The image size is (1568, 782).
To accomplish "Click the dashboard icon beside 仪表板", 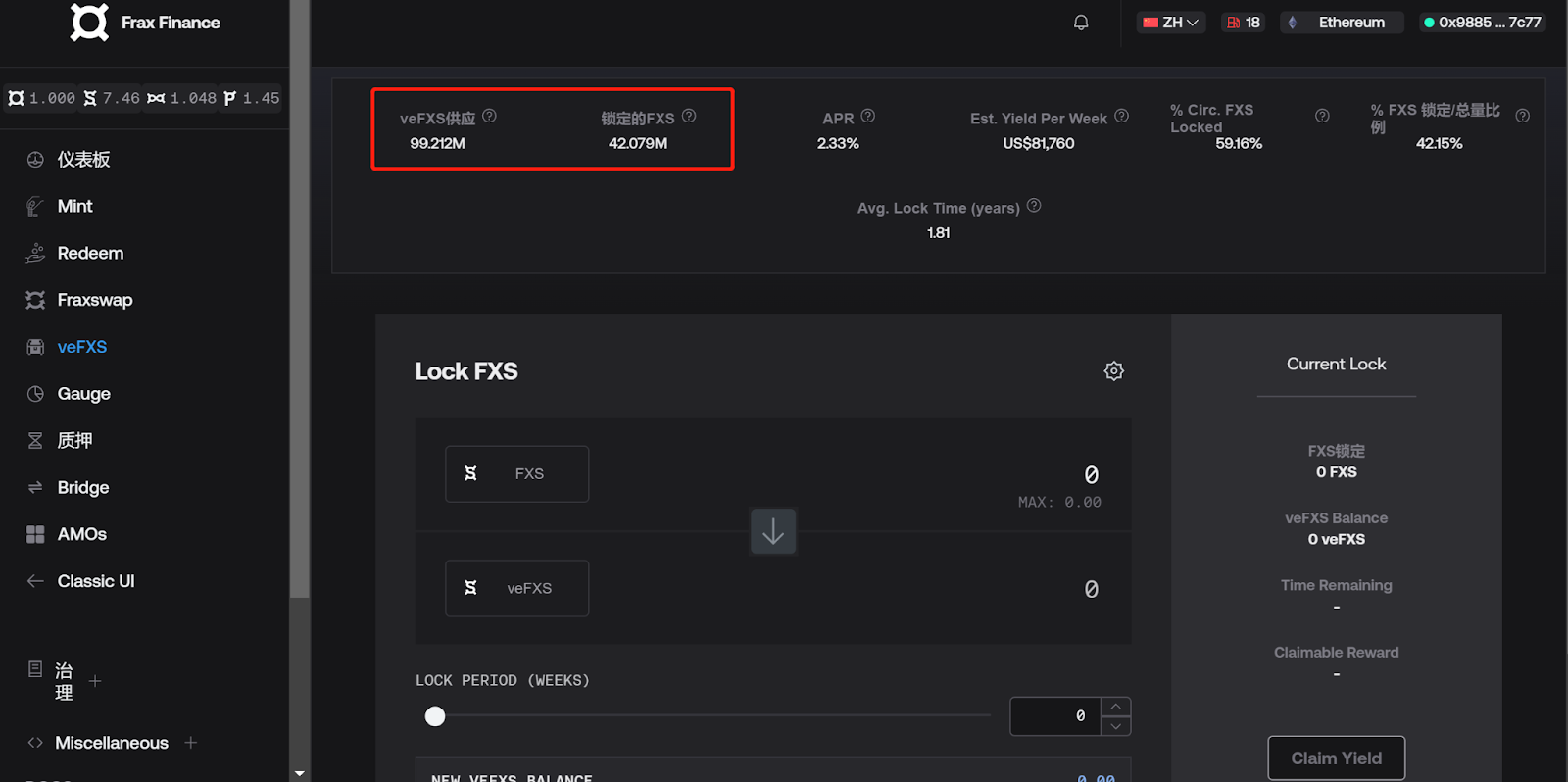I will click(35, 159).
